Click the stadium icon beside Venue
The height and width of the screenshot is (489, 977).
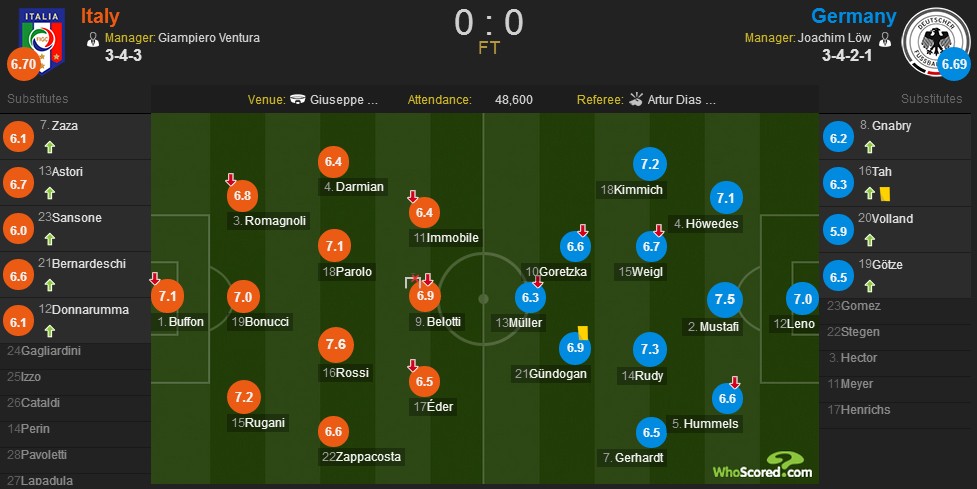click(298, 99)
